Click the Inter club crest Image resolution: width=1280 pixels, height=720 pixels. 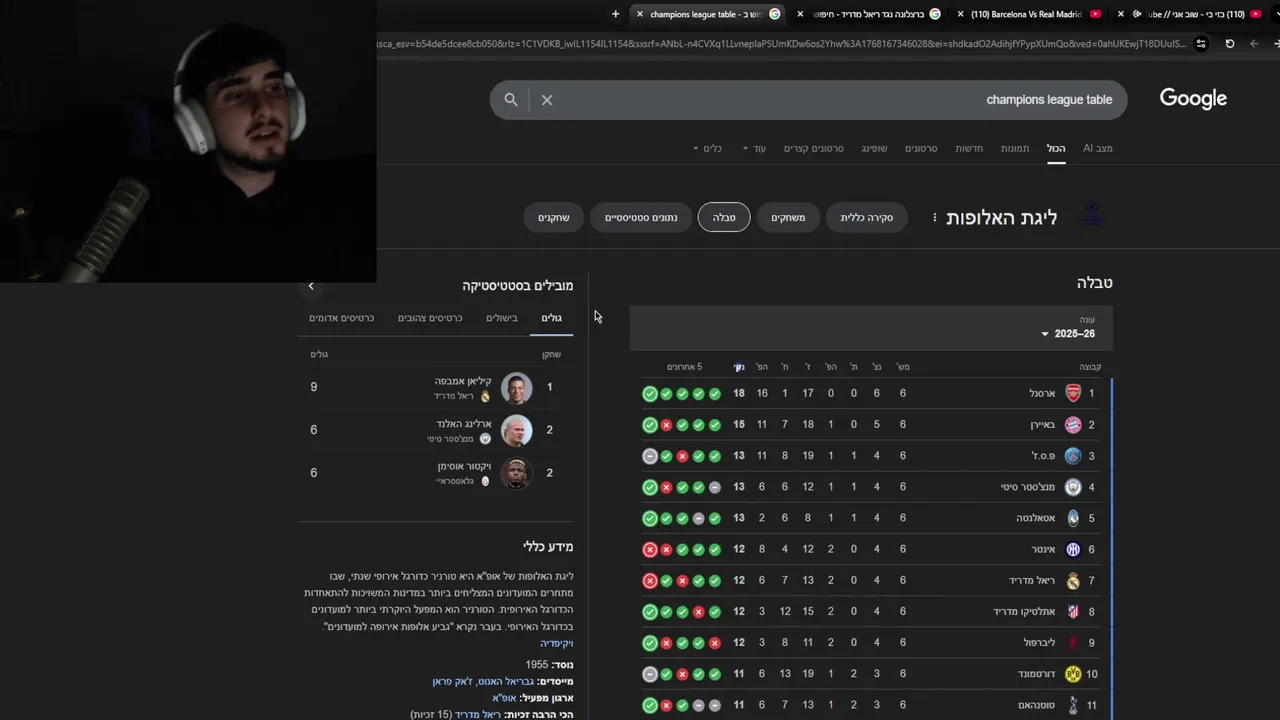coord(1073,549)
